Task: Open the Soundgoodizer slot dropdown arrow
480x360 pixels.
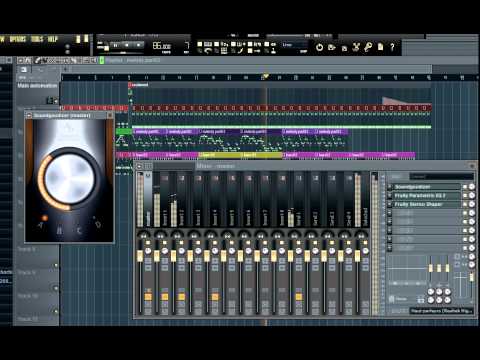Action: click(x=389, y=187)
